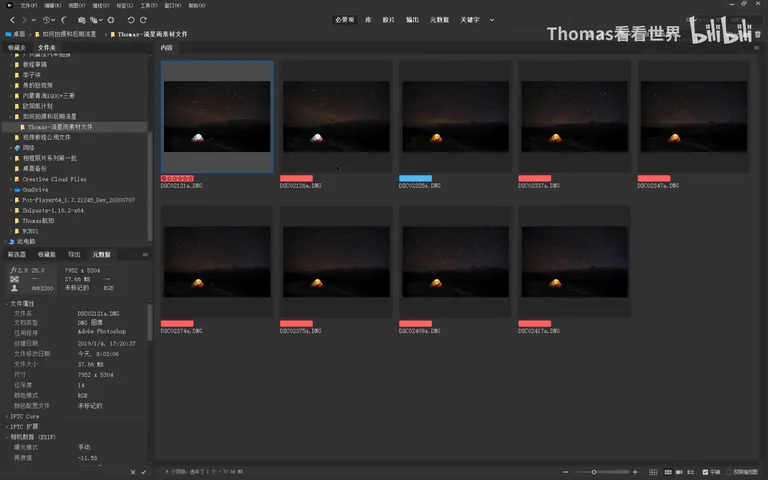Image resolution: width=768 pixels, height=480 pixels.
Task: Switch to the 收藏夹 tab
Action: 17,48
